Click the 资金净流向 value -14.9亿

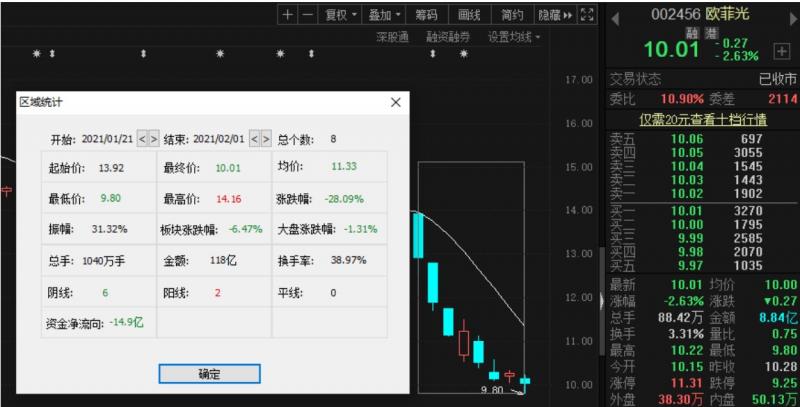pos(126,323)
